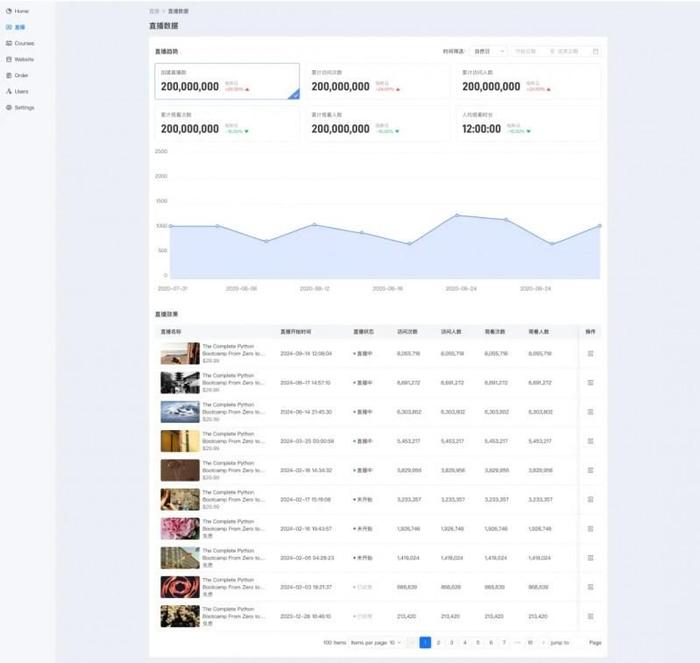Click the row action icon for 2024-02-18 stream

pos(590,470)
